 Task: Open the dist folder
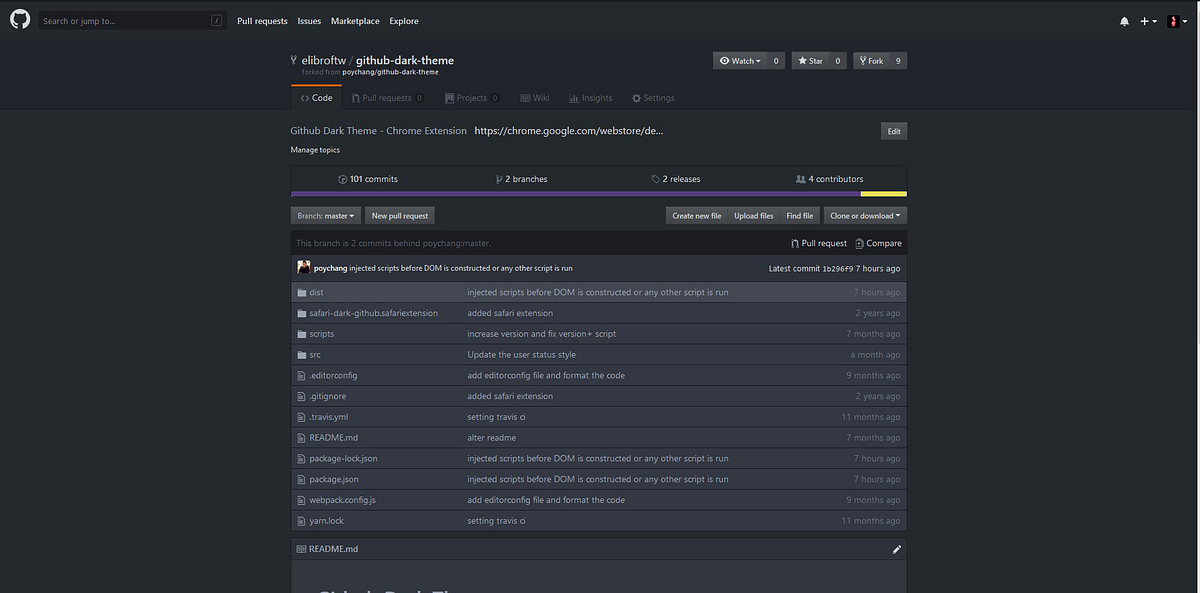coord(316,292)
